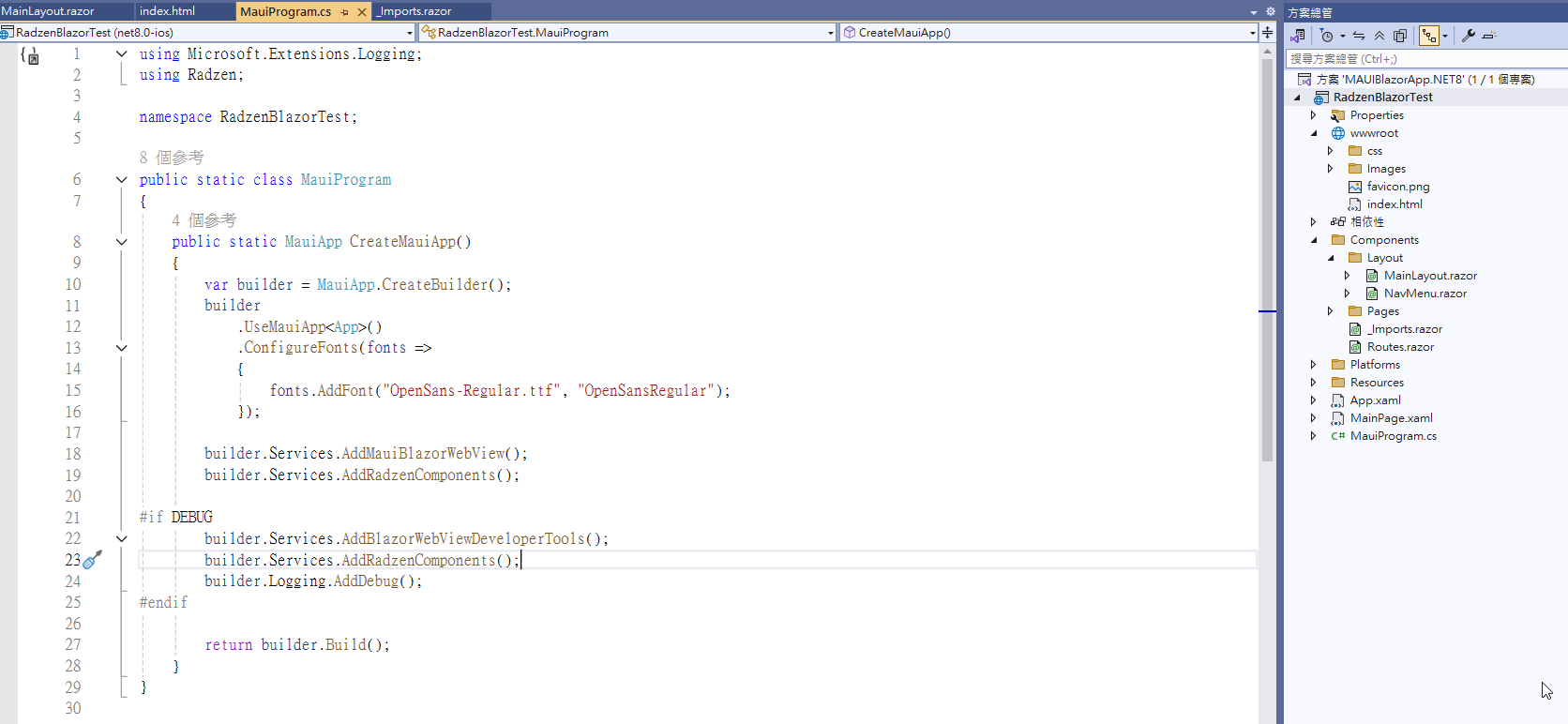Switch to the _Imports.razor tab
Viewport: 1568px width, 724px height.
415,11
